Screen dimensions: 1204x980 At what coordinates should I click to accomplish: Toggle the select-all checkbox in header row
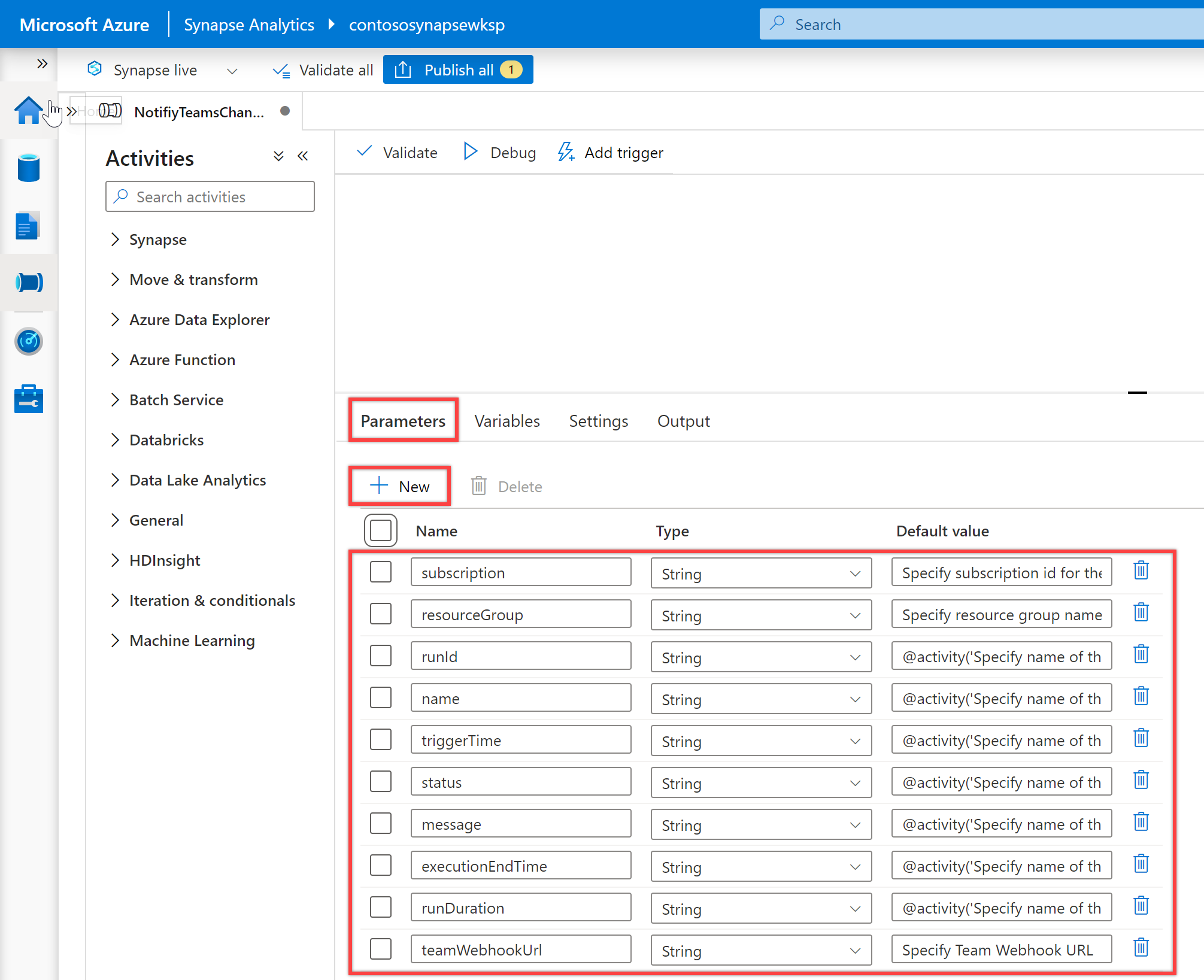[x=381, y=529]
